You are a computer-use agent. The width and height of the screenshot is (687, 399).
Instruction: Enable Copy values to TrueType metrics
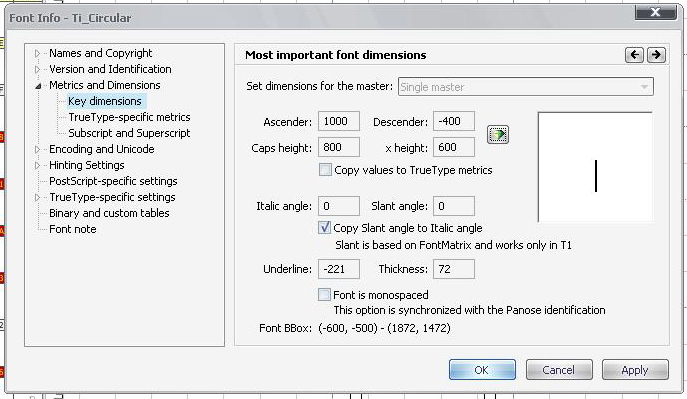(325, 170)
